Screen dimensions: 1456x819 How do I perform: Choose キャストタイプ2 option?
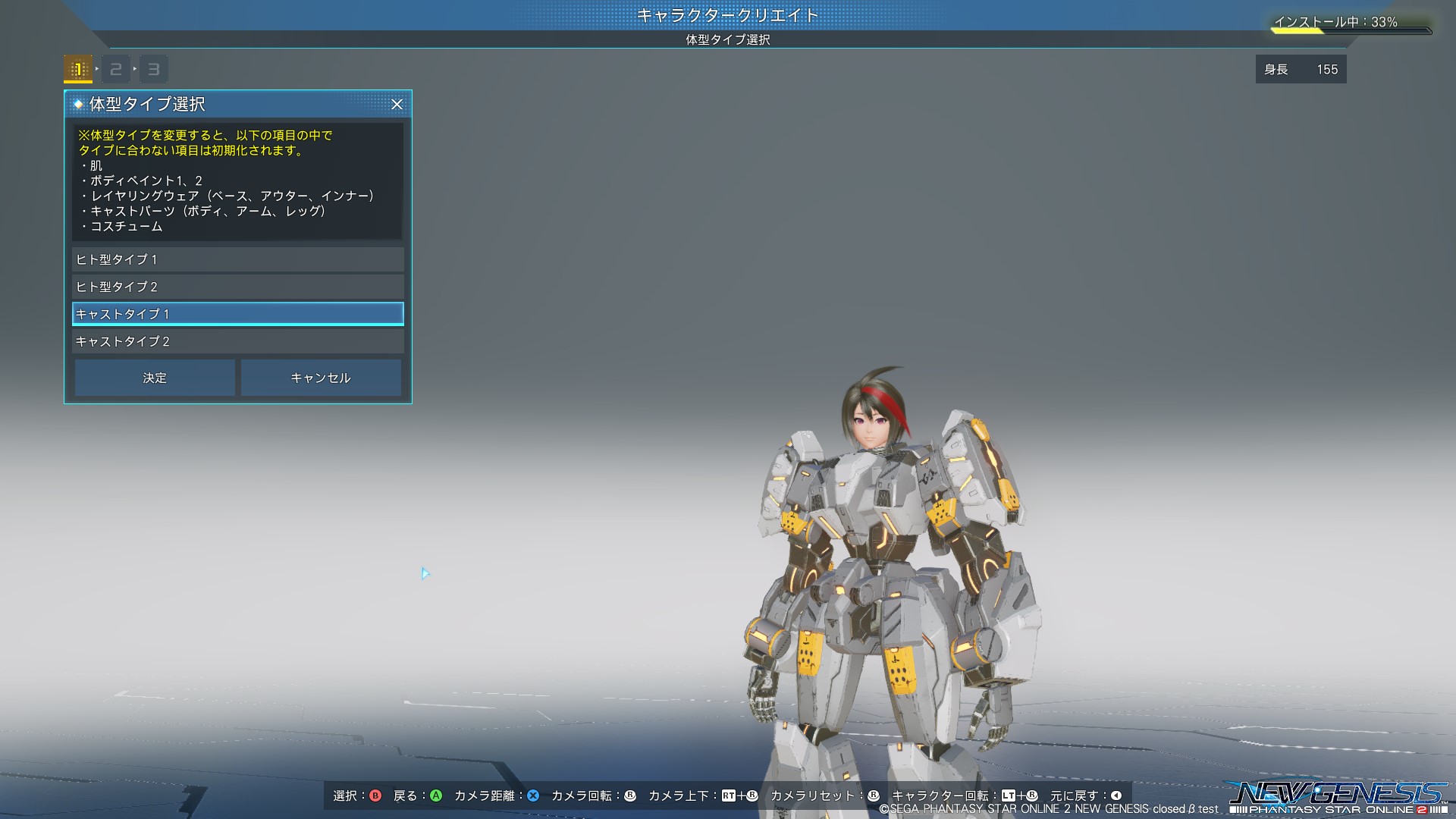pyautogui.click(x=237, y=341)
